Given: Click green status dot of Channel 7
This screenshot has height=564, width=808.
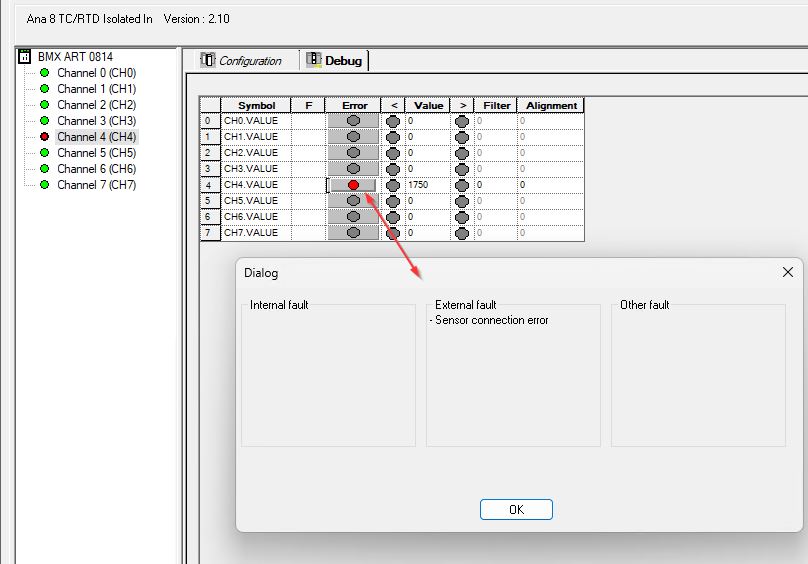Looking at the screenshot, I should pos(44,185).
